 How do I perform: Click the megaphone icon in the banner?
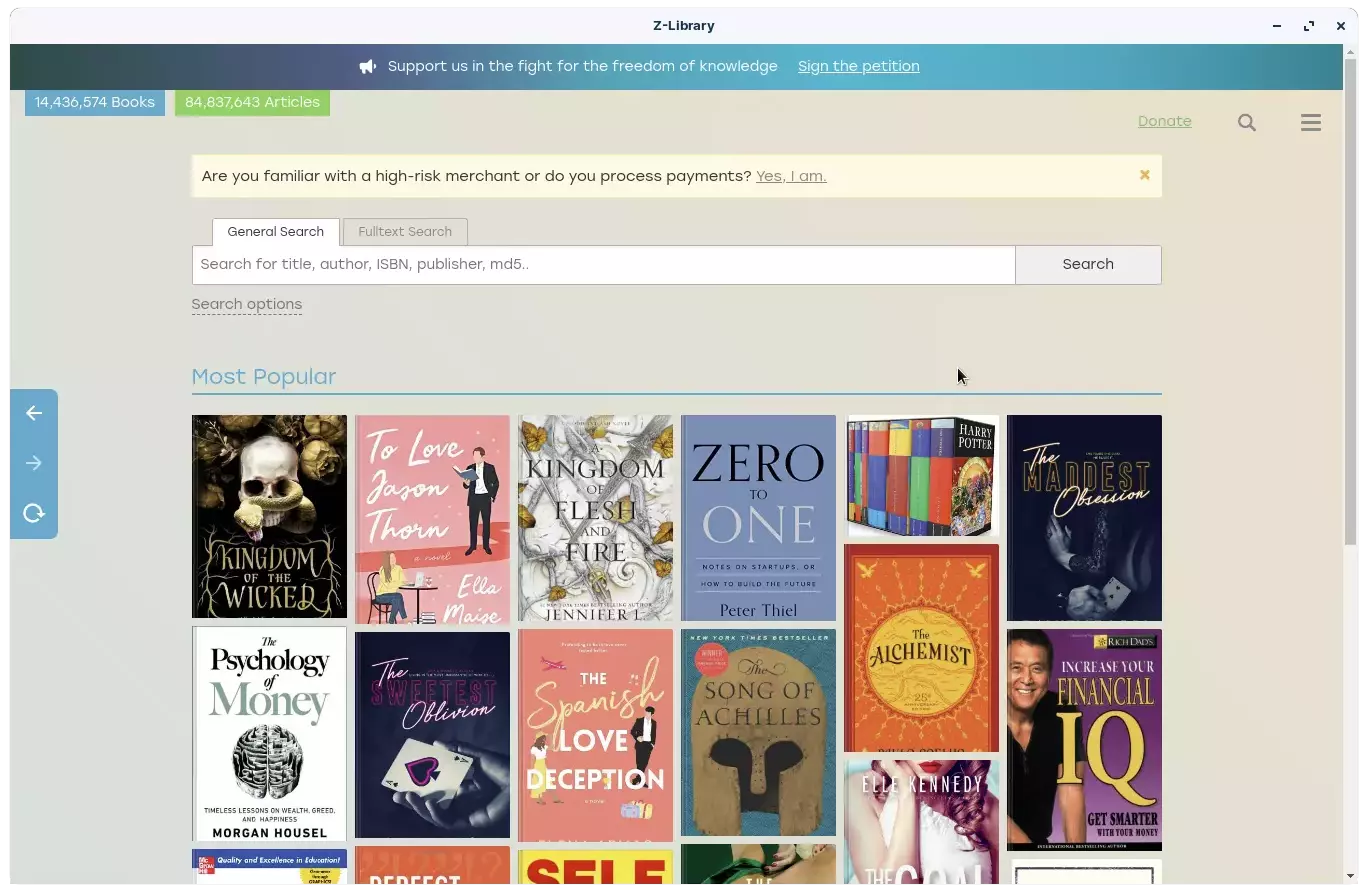tap(367, 66)
